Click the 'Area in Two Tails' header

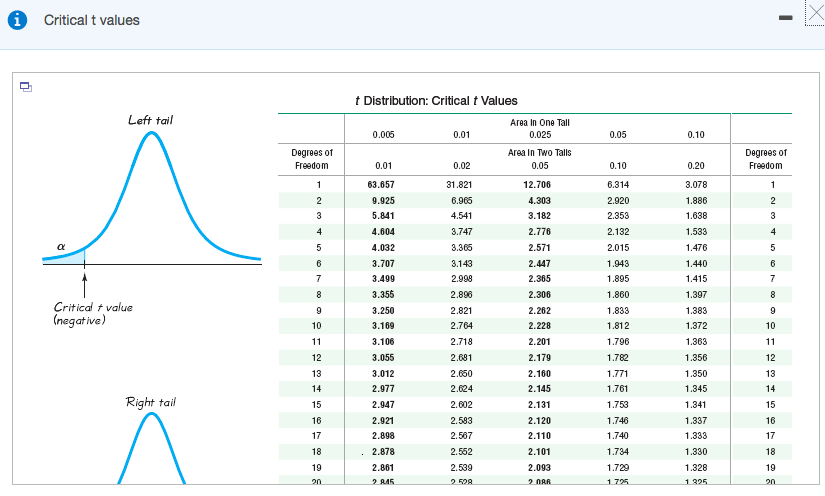tap(539, 153)
